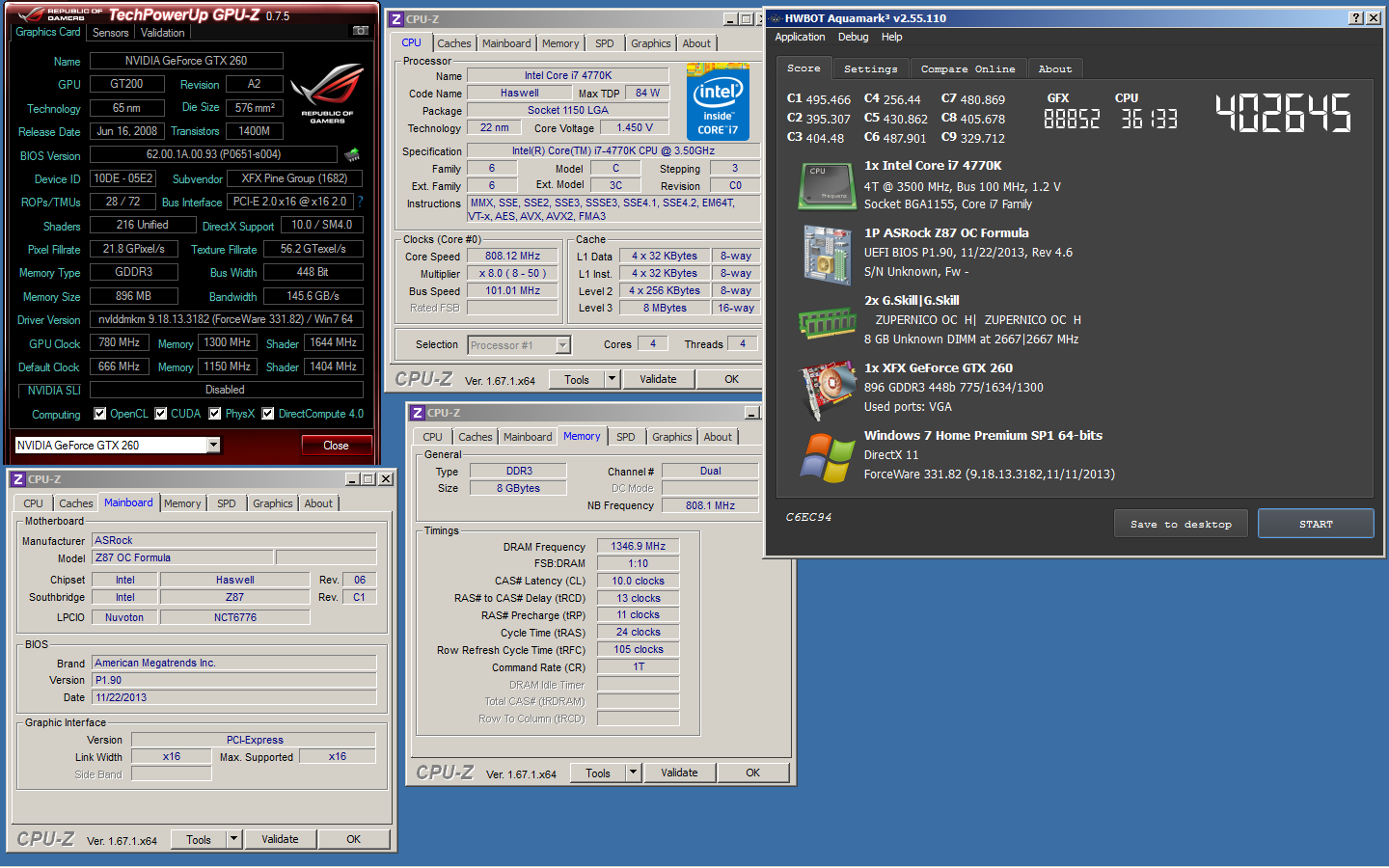Open the Settings tab in HWBOT Aquamark
Viewport: 1389px width, 868px height.
tap(870, 69)
